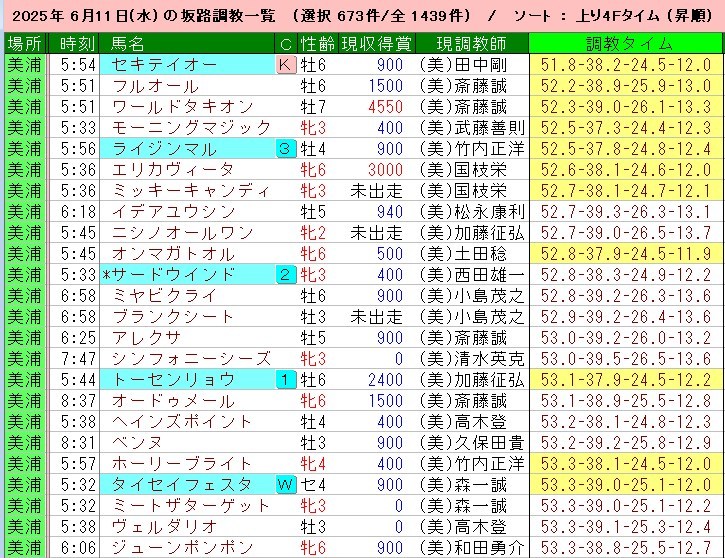Click training time 51.8-38.2-24.5-12.0

(x=626, y=65)
